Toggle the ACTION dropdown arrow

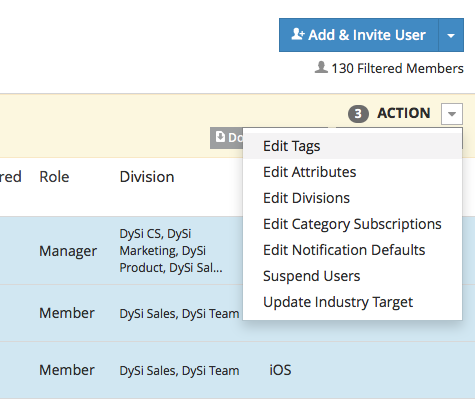[452, 114]
